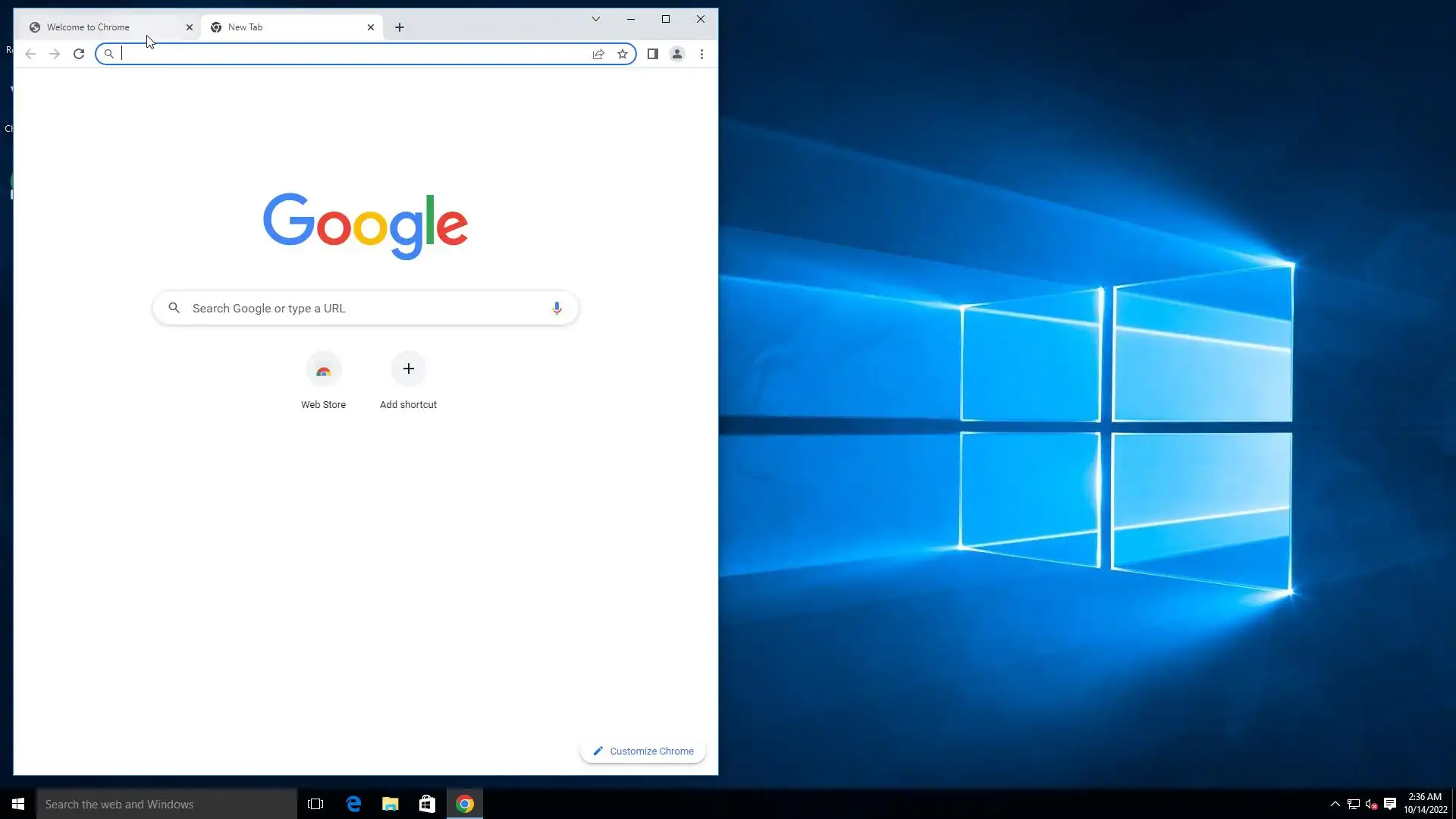The image size is (1456, 819).
Task: Click the reload page icon
Action: click(x=79, y=54)
